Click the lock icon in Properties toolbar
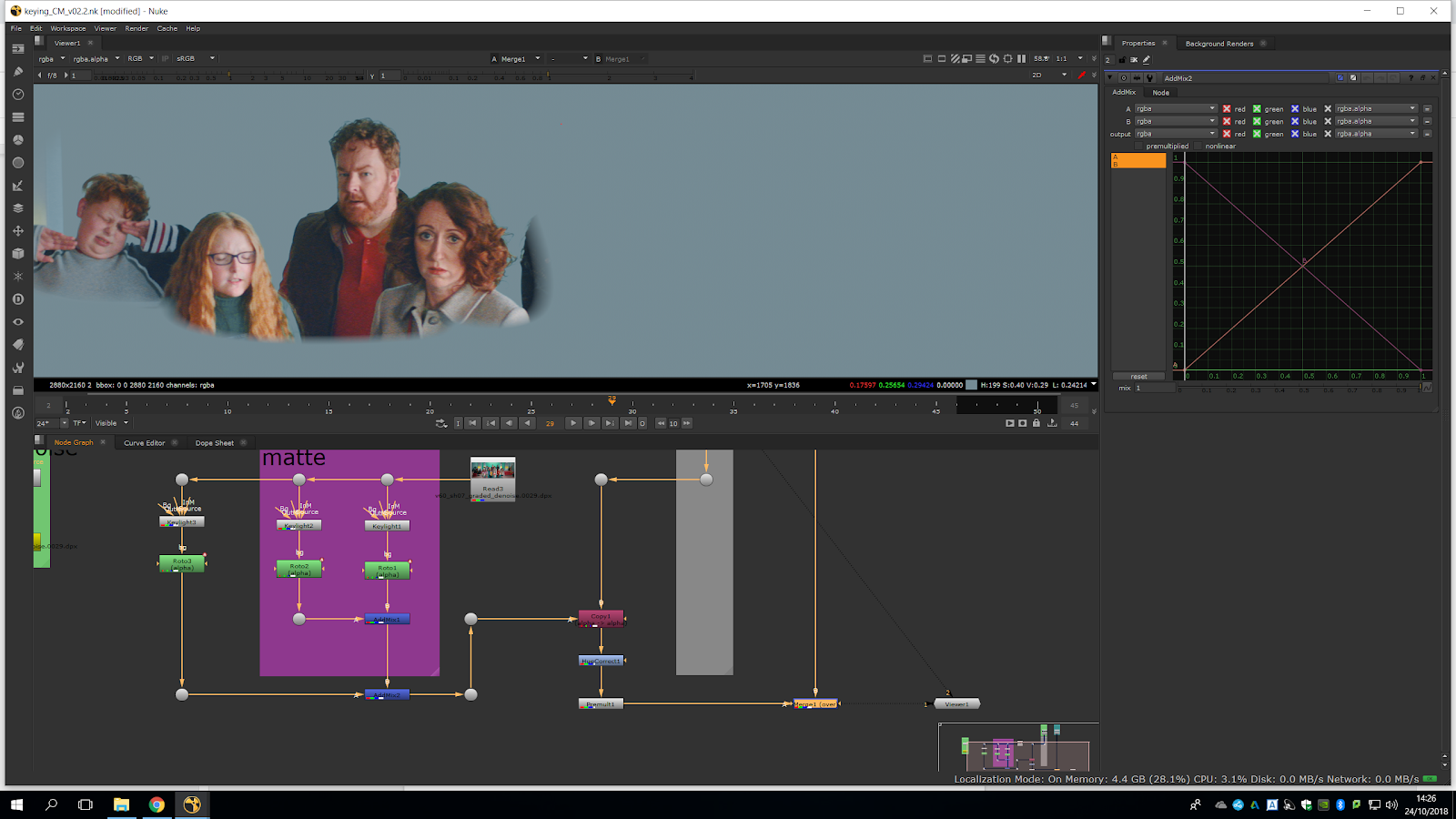 point(1121,60)
